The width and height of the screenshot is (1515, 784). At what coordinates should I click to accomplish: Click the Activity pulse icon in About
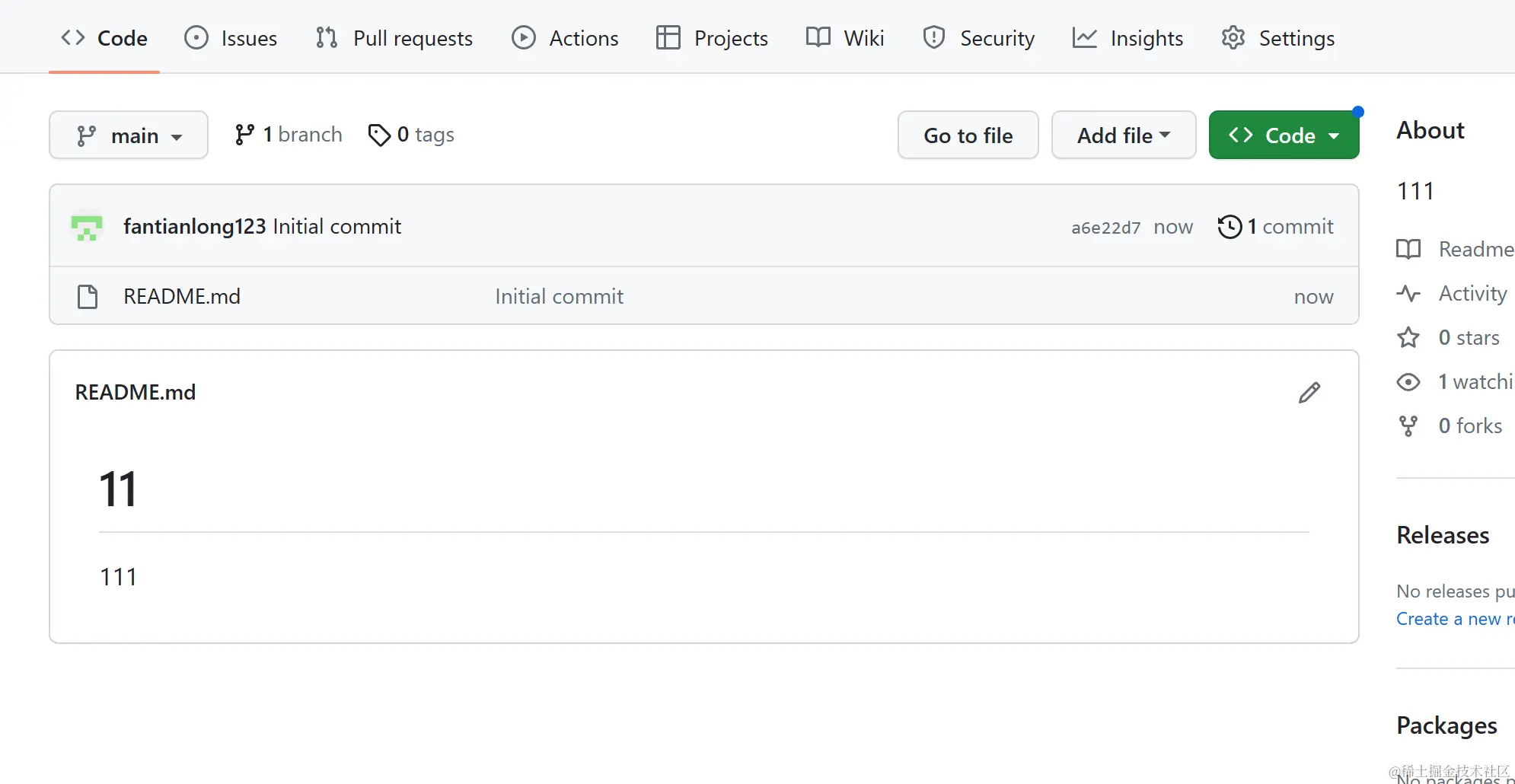point(1408,293)
